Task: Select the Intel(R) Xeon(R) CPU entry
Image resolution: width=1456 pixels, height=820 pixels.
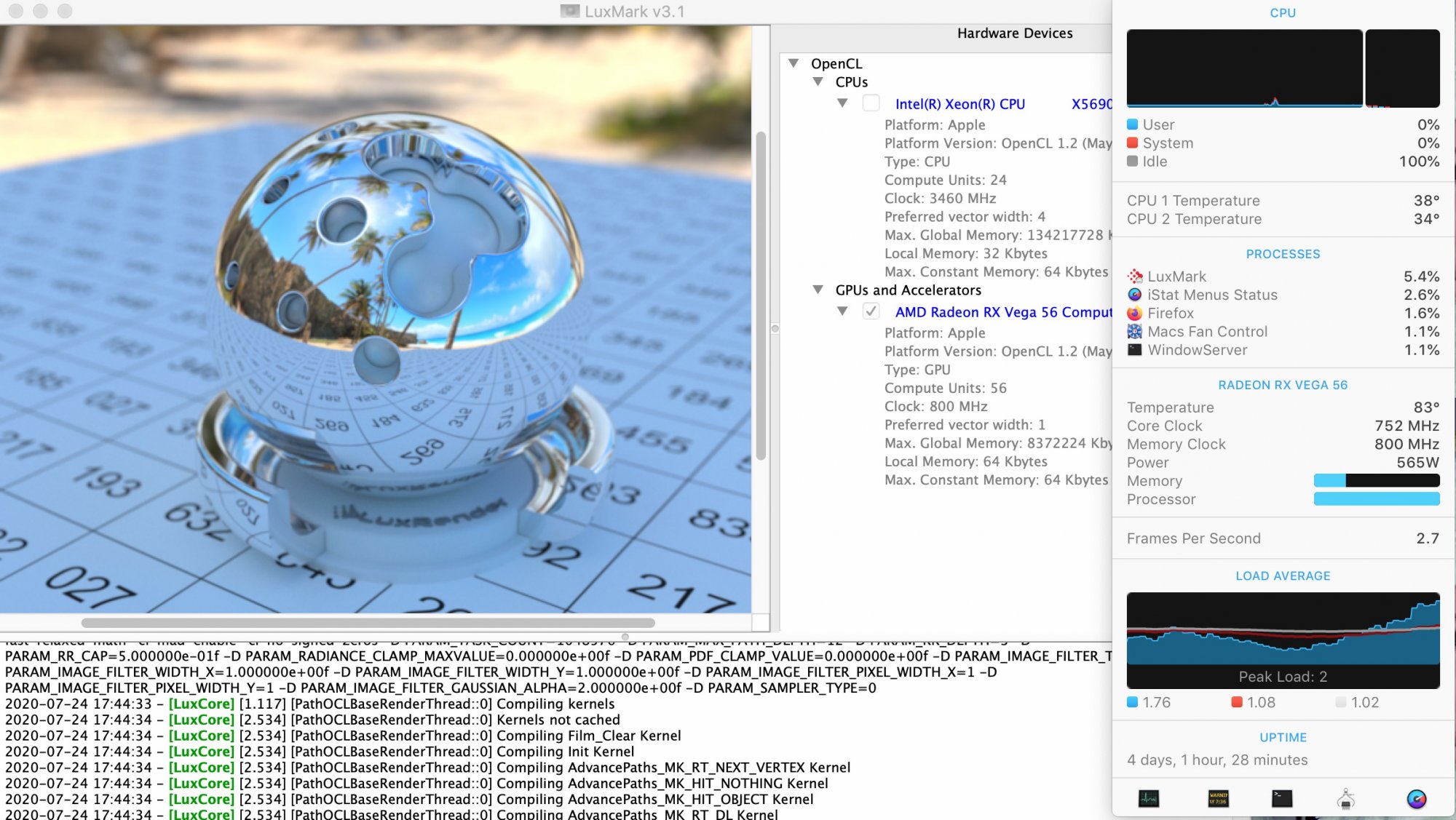Action: [x=960, y=104]
